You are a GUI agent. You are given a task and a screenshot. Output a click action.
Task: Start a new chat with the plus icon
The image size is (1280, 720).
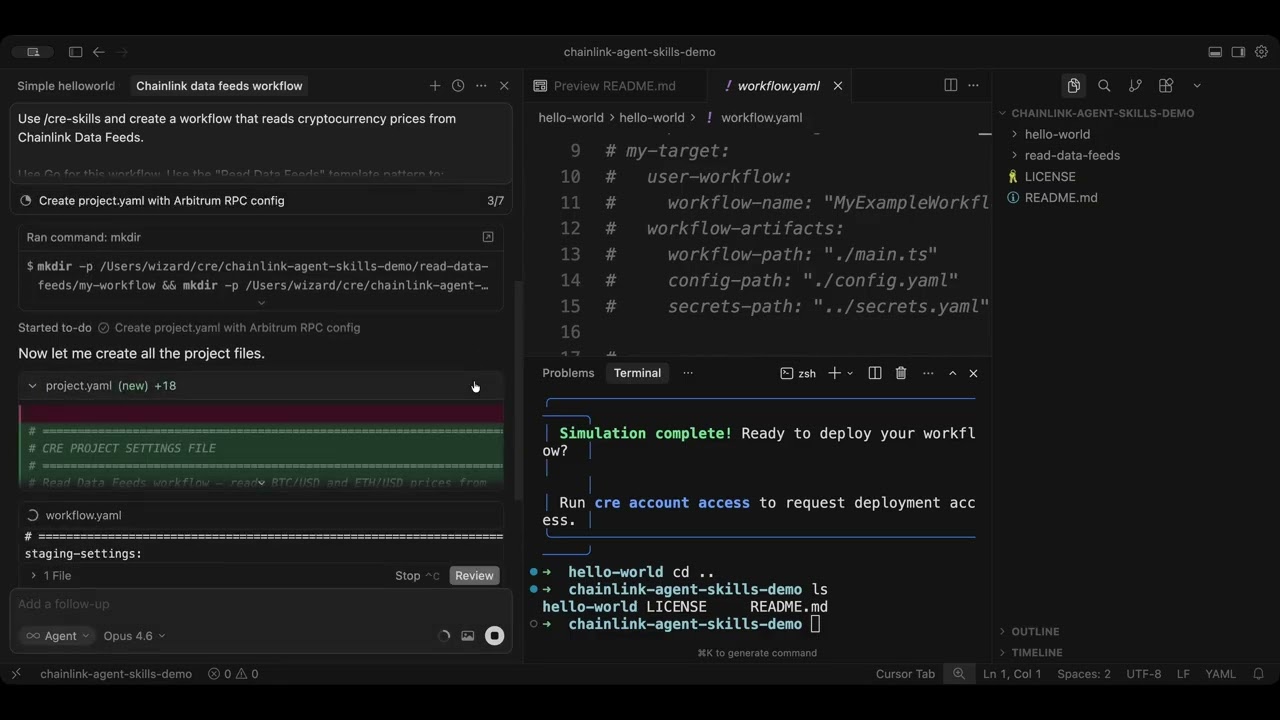coord(435,85)
